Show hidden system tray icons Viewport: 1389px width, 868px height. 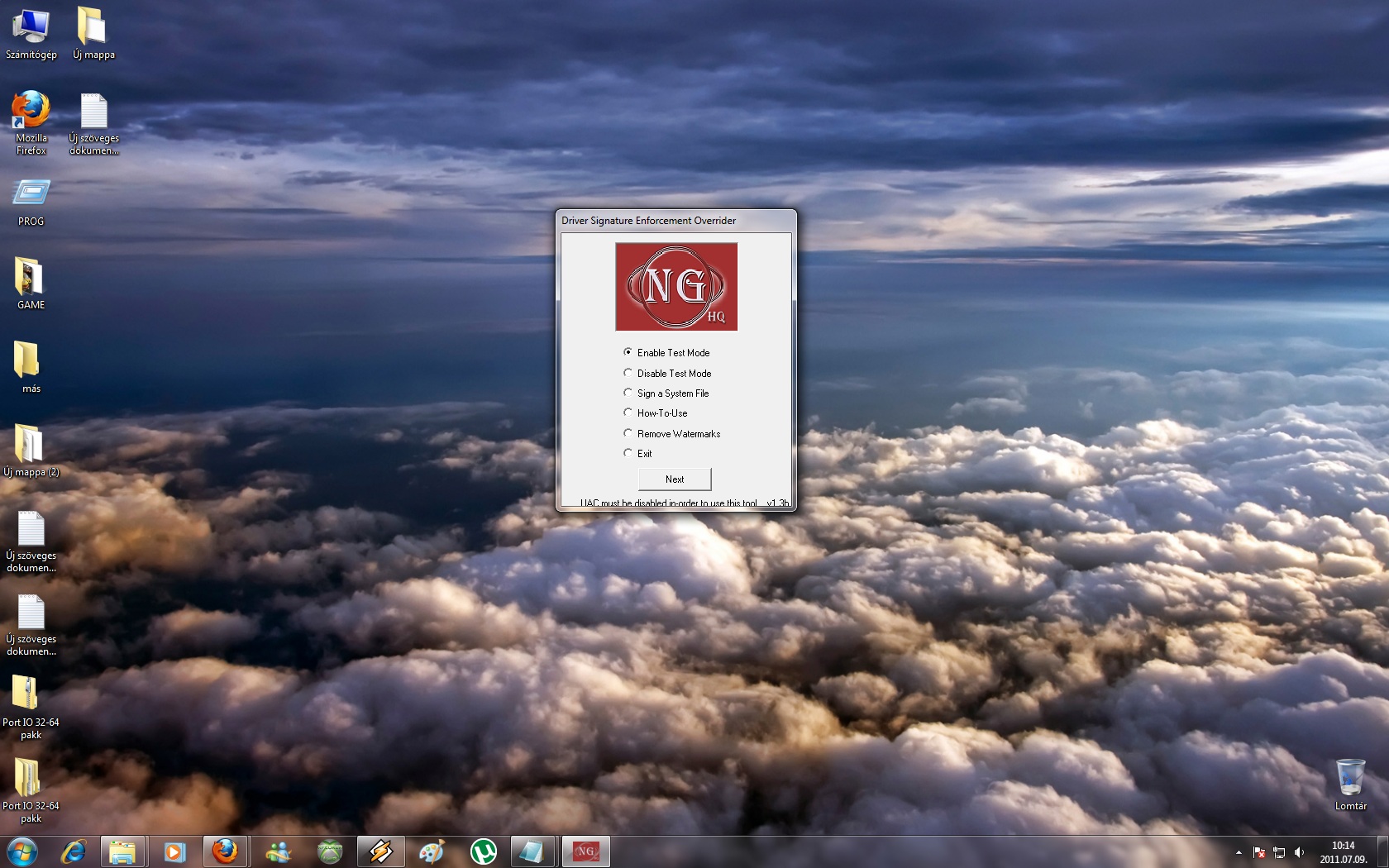click(x=1239, y=852)
